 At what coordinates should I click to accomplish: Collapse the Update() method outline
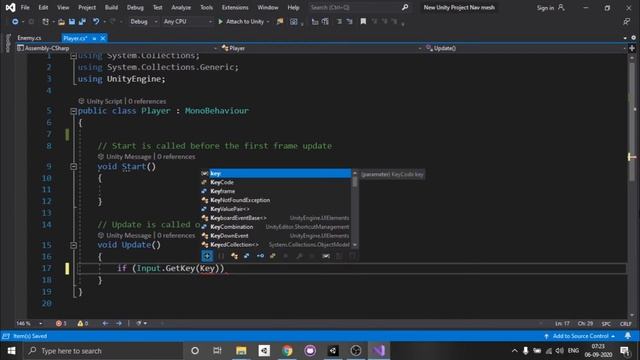pyautogui.click(x=73, y=245)
